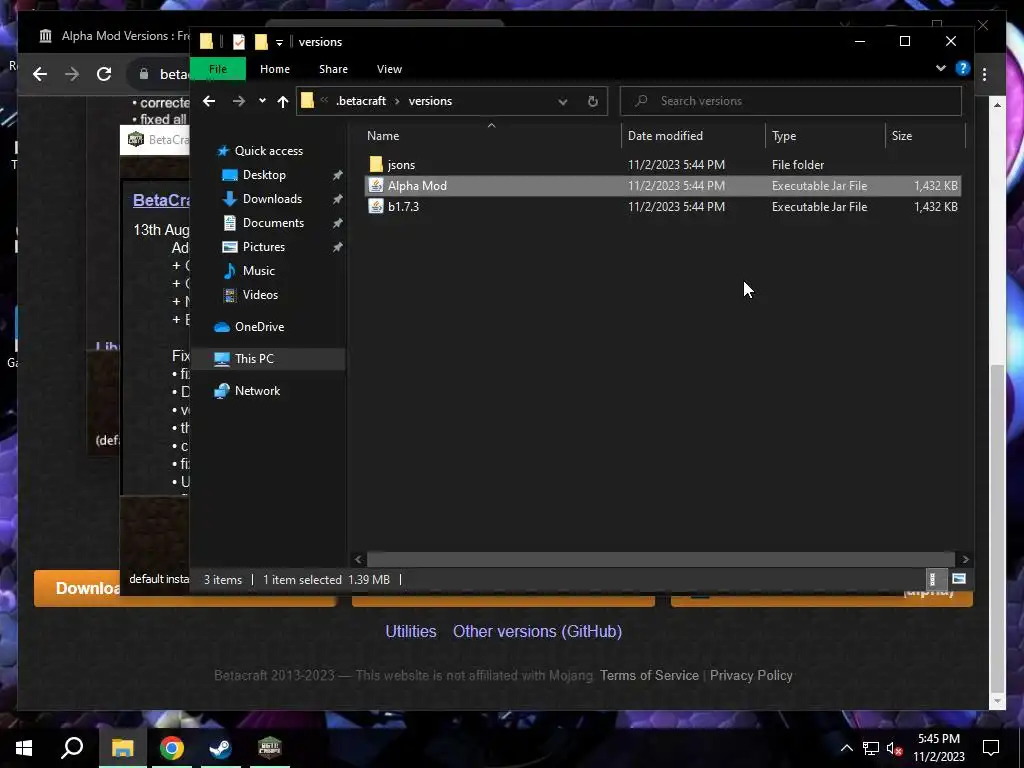Open Downloads in the navigation pane
Screen dimensions: 1024x768
[272, 199]
